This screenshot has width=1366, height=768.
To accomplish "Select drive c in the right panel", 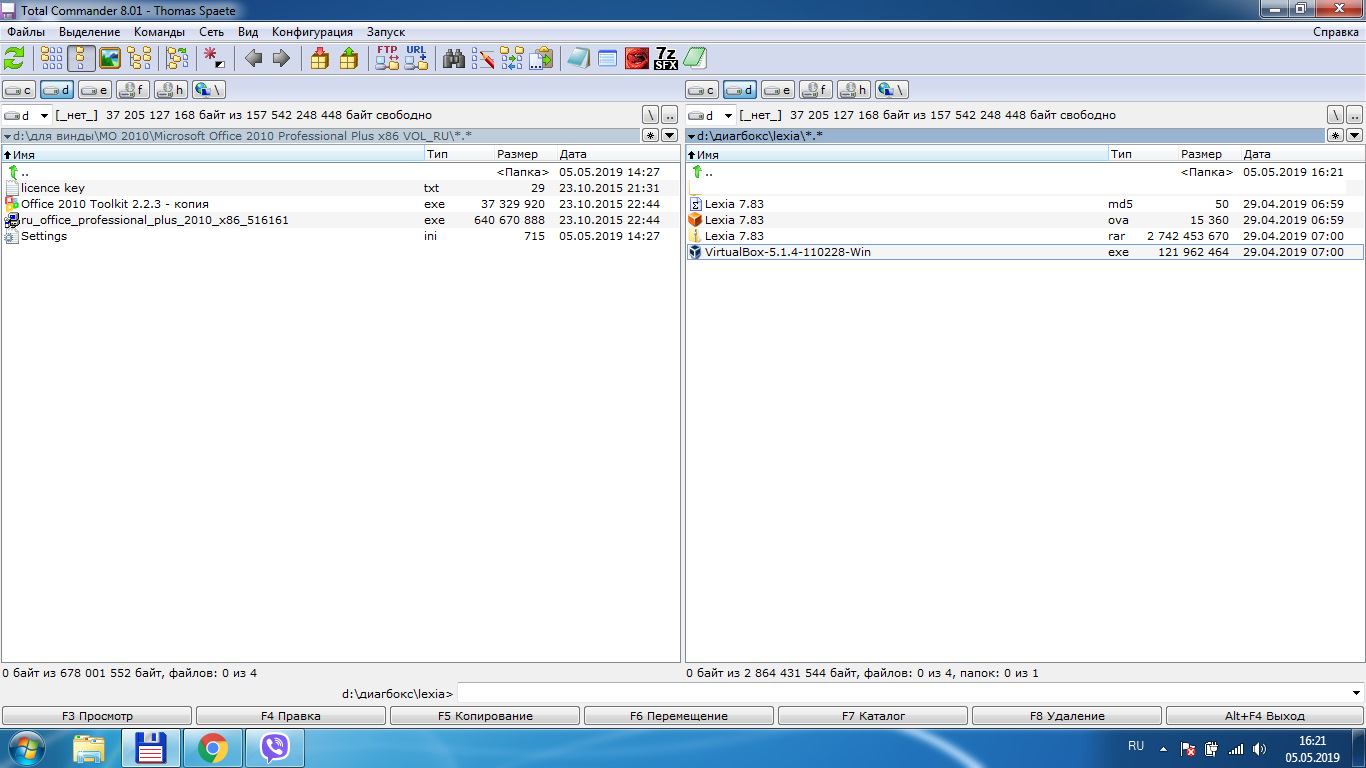I will [x=702, y=90].
